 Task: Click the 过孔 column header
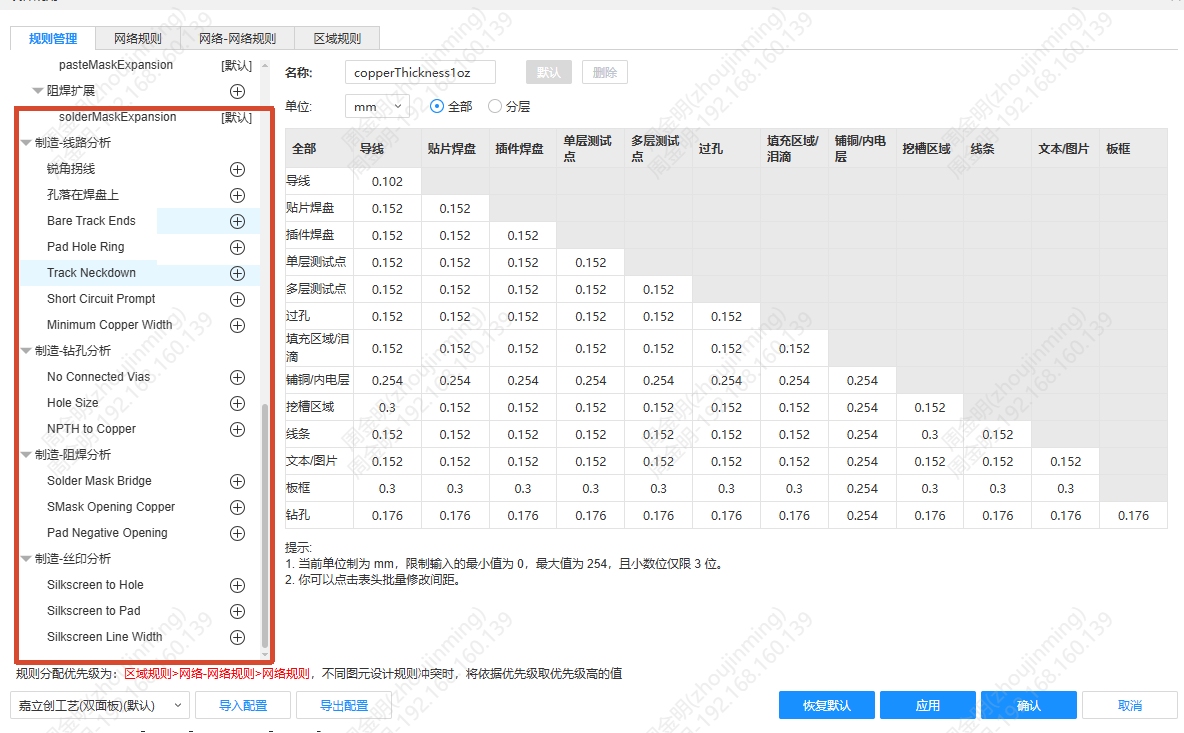(x=726, y=149)
